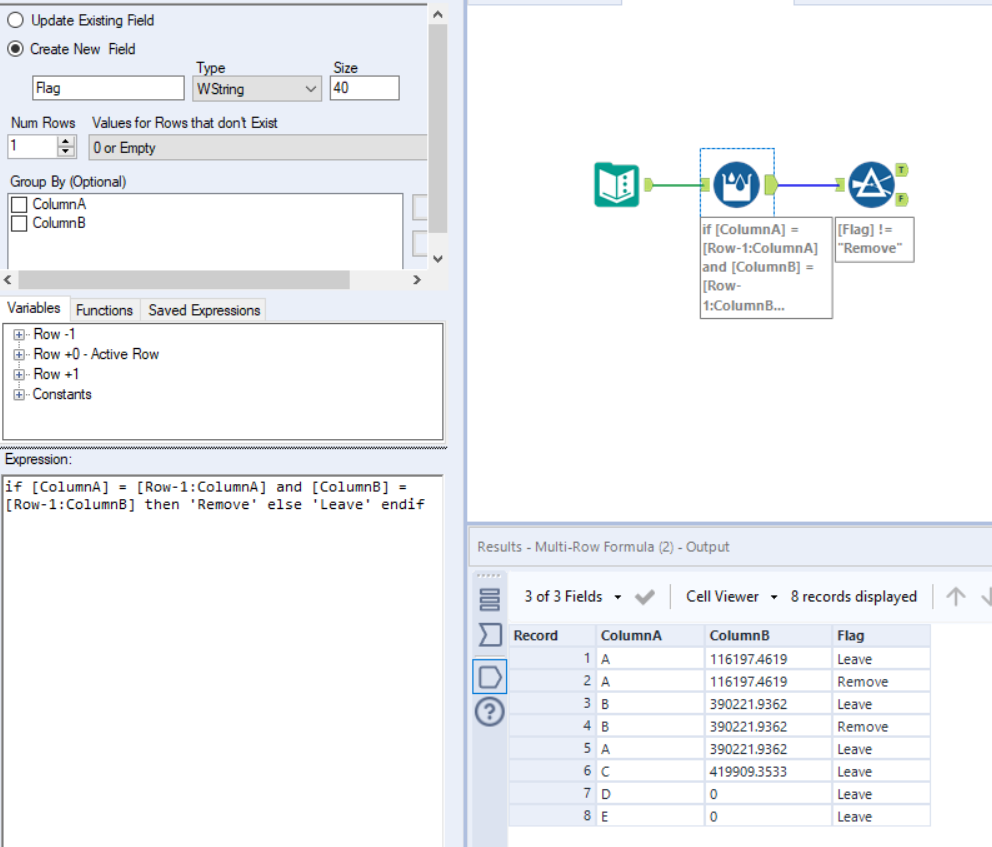Click the Multi-Row Formula annotation text box
This screenshot has height=847, width=992.
pyautogui.click(x=766, y=268)
